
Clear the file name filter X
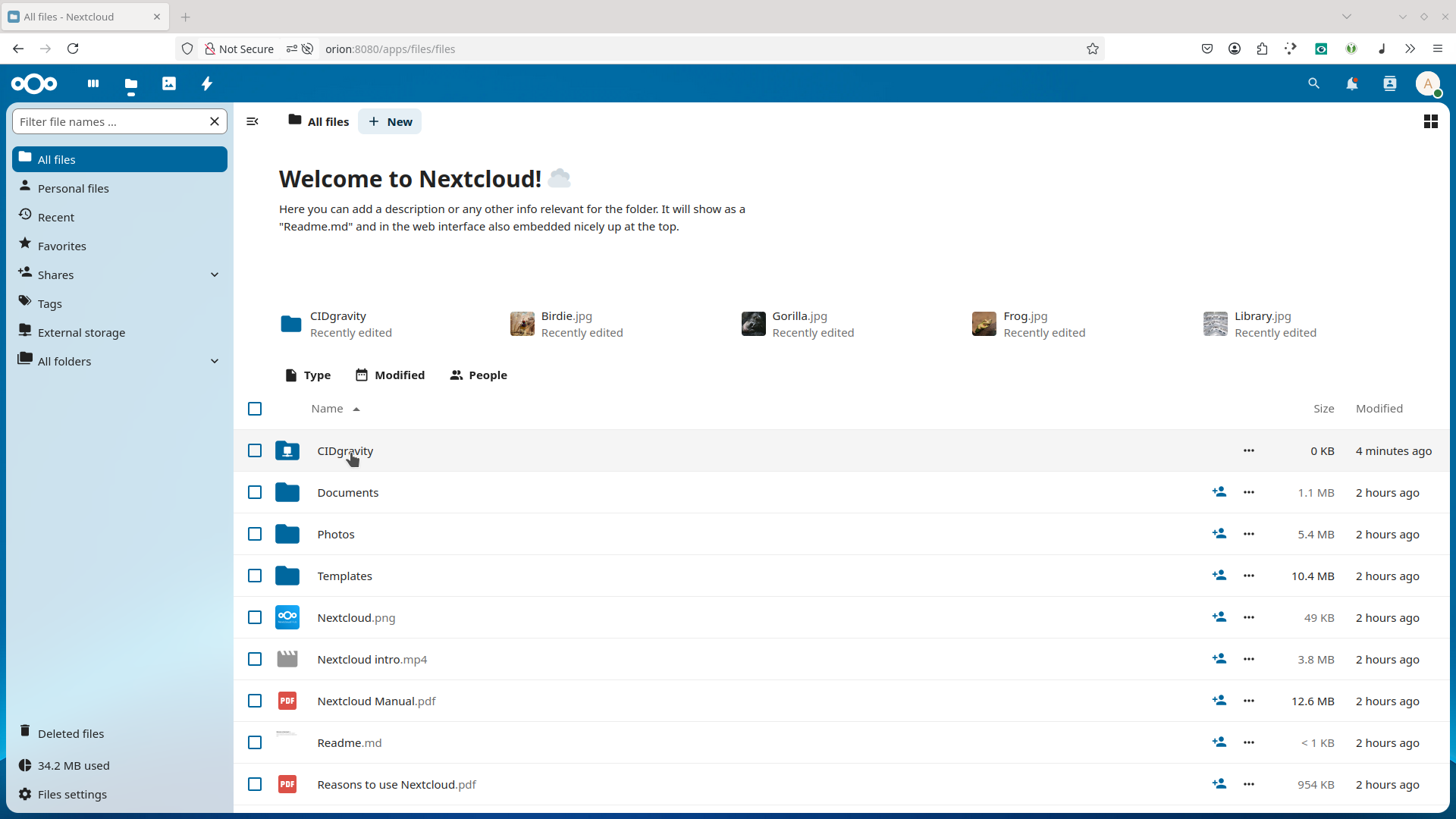[x=215, y=121]
